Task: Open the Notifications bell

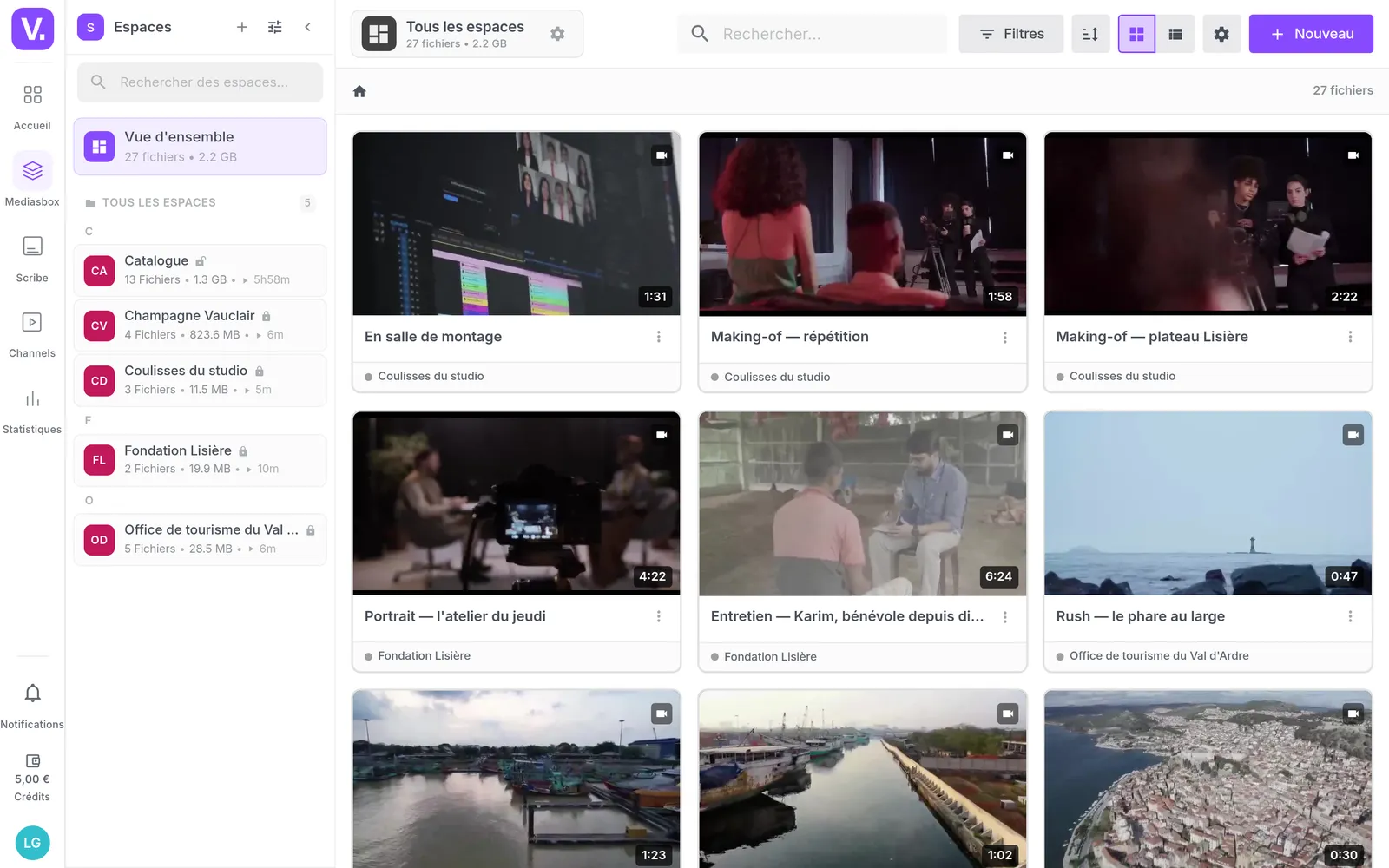Action: pos(32,705)
